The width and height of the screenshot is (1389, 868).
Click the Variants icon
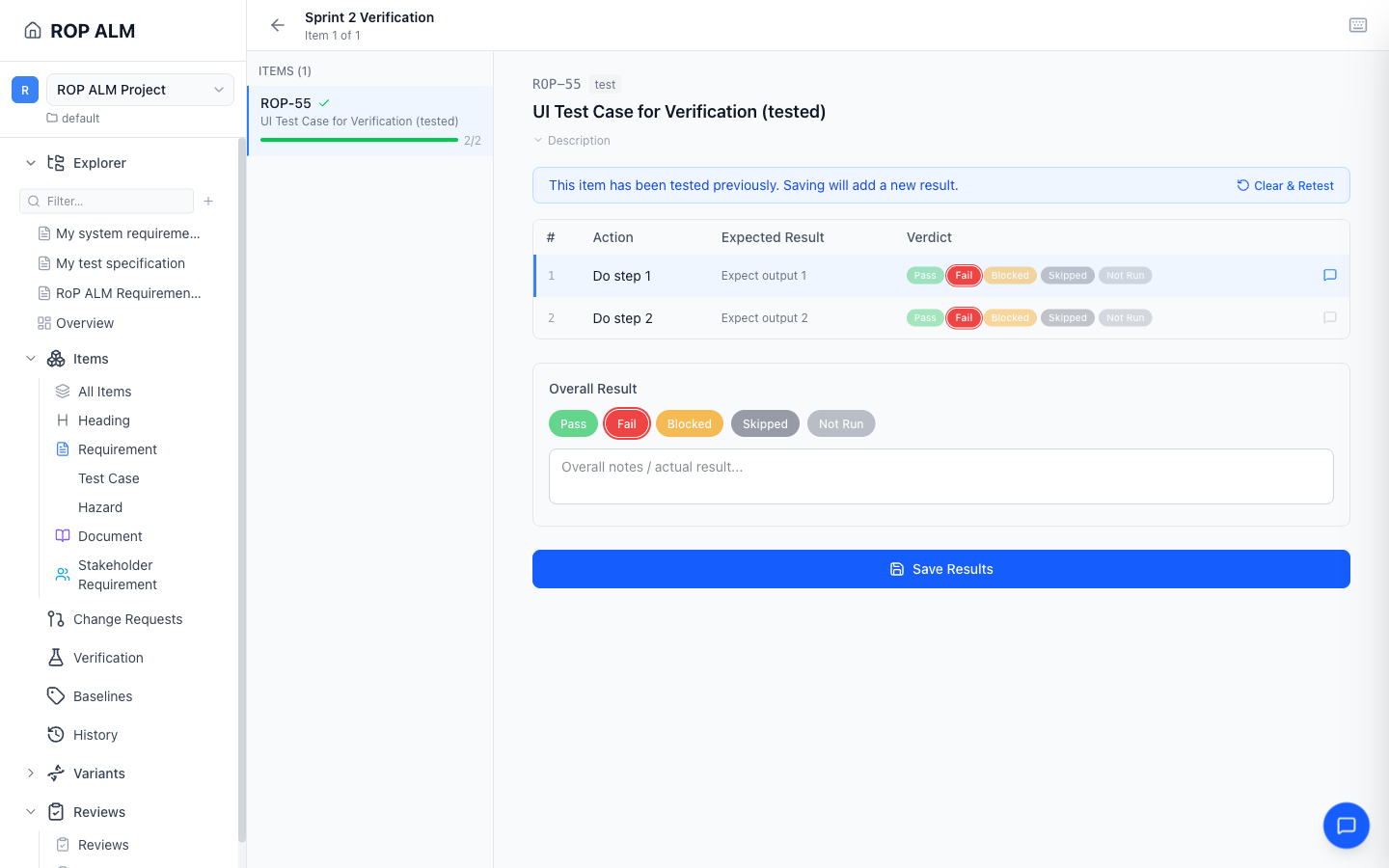coord(56,773)
